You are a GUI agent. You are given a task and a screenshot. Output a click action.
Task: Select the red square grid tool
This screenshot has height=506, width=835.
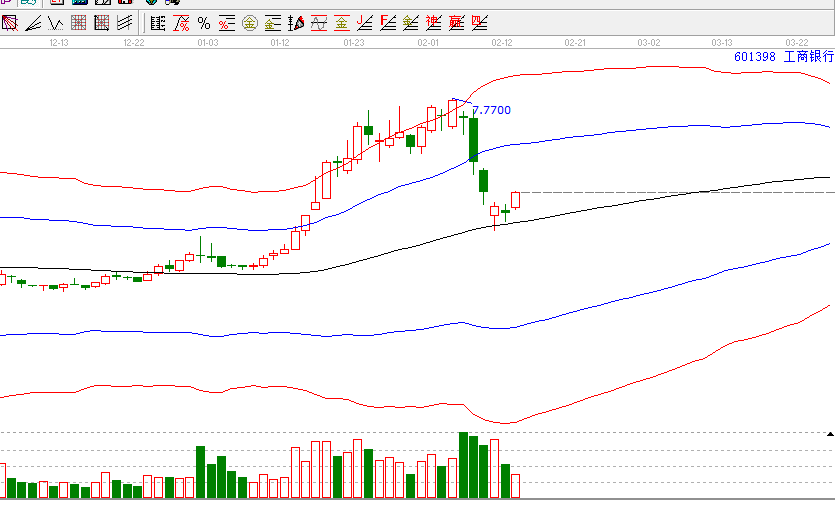[78, 23]
